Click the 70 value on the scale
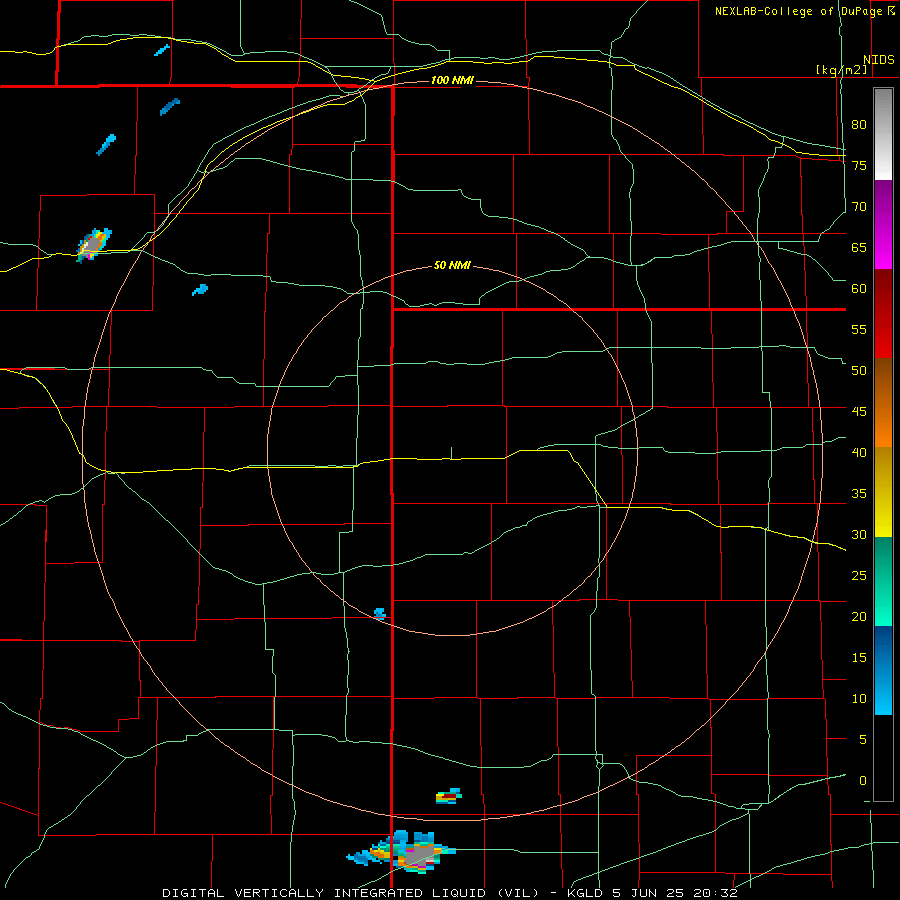Image resolution: width=900 pixels, height=900 pixels. coord(859,207)
